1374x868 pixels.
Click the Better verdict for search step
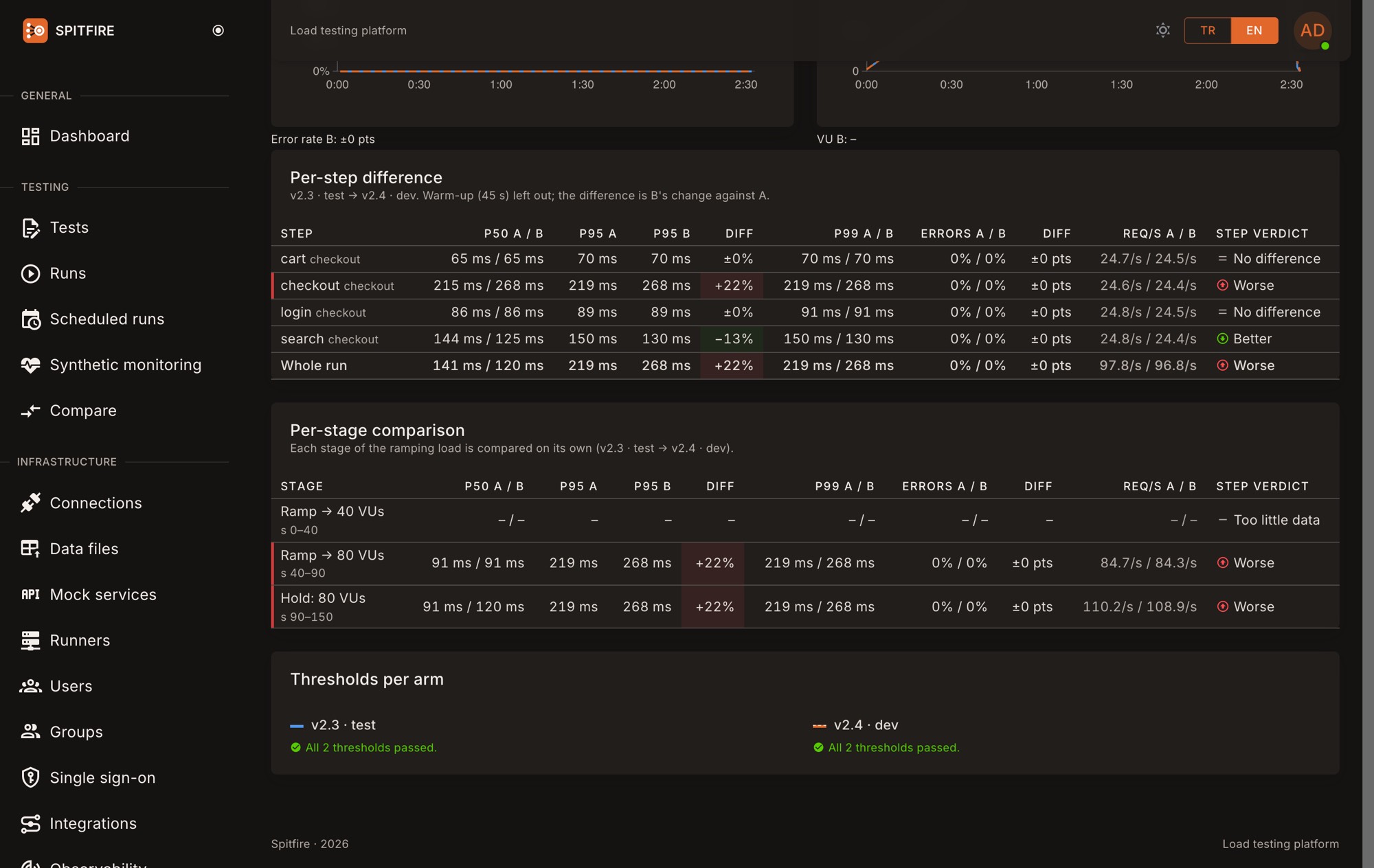click(x=1244, y=339)
